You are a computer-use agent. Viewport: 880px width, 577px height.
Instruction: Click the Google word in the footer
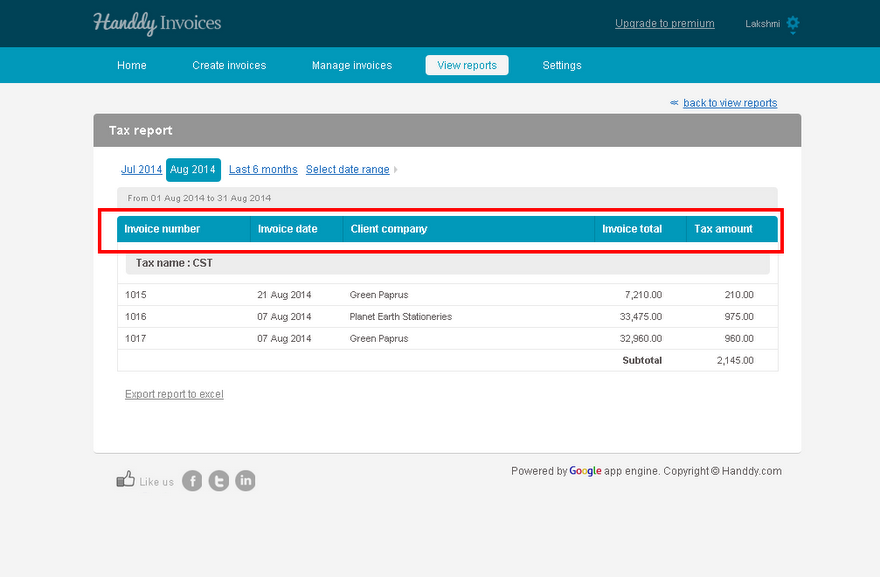point(585,471)
